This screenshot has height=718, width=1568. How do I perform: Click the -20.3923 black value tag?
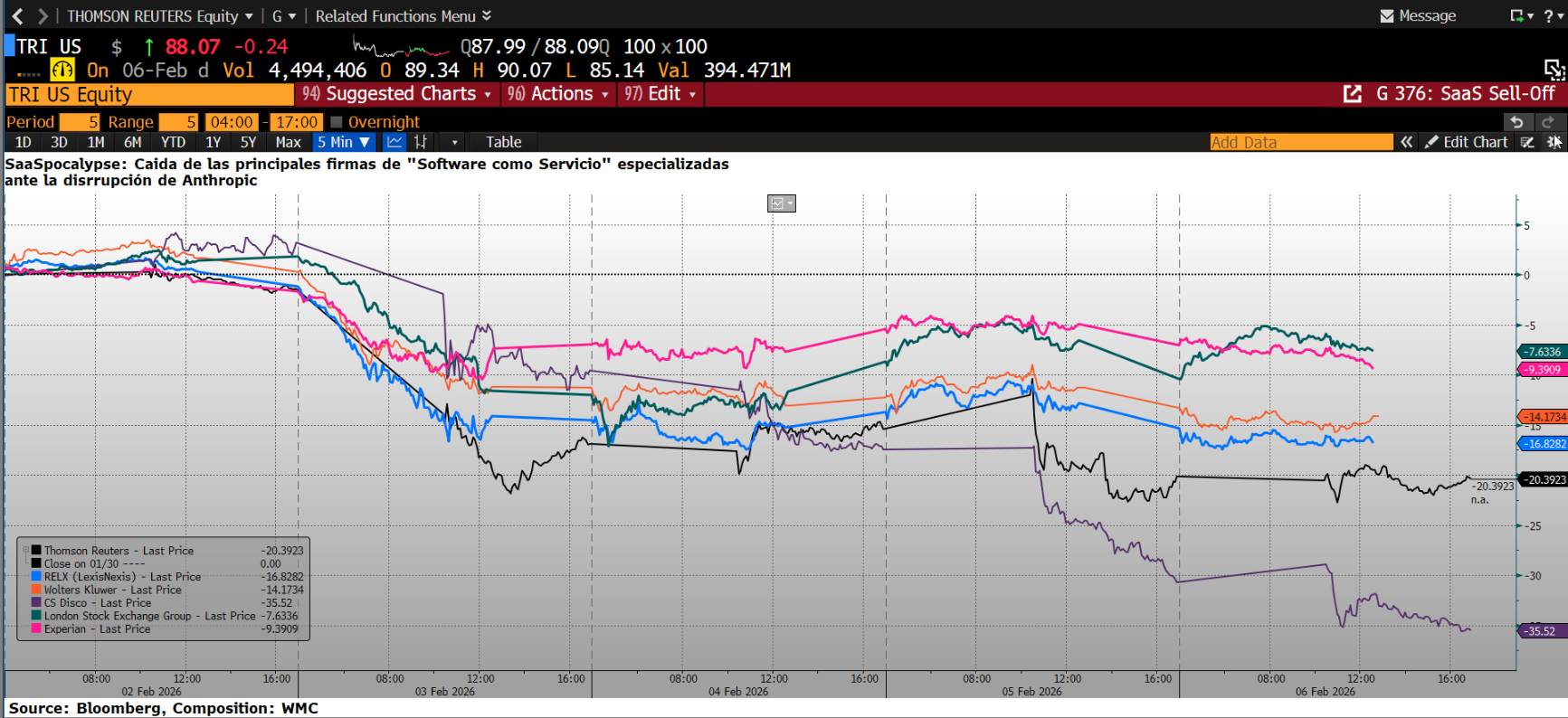click(x=1542, y=479)
